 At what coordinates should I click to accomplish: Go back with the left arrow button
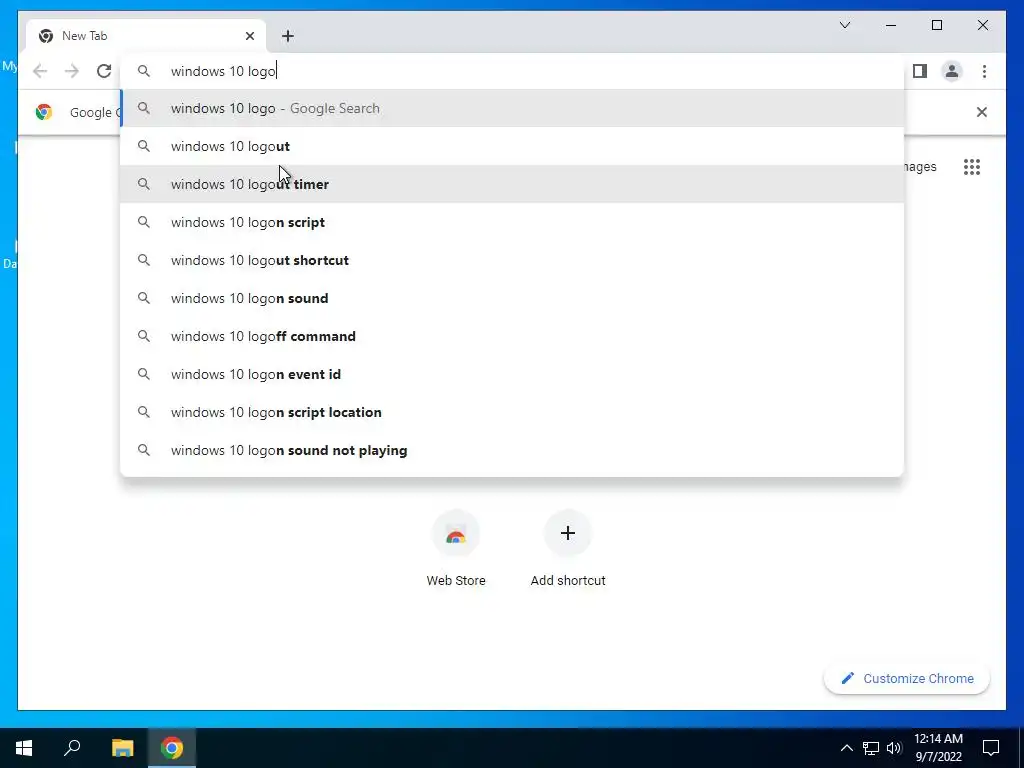pos(40,71)
